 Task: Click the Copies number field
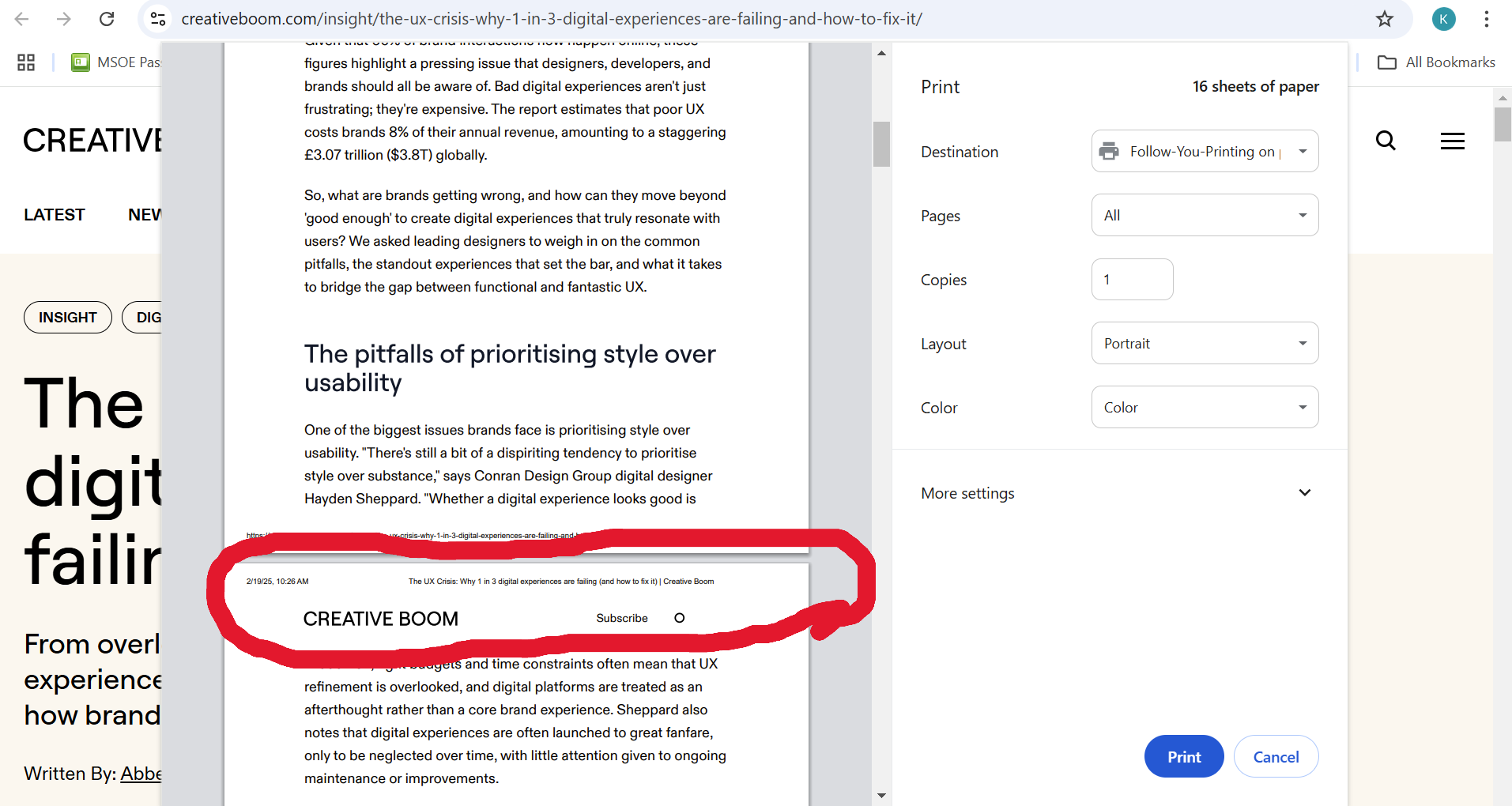point(1132,280)
